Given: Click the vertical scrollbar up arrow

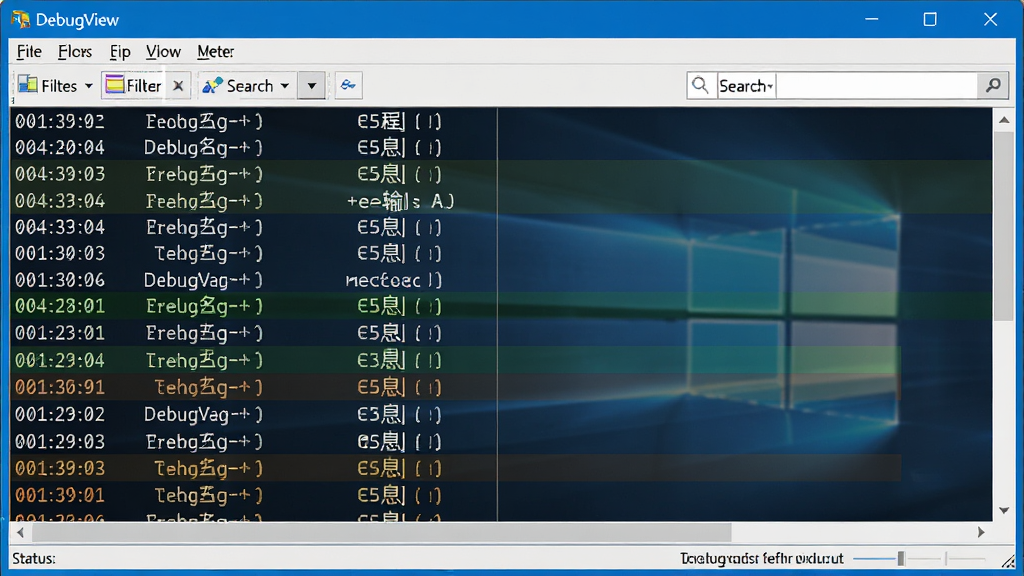Looking at the screenshot, I should pyautogui.click(x=1004, y=120).
